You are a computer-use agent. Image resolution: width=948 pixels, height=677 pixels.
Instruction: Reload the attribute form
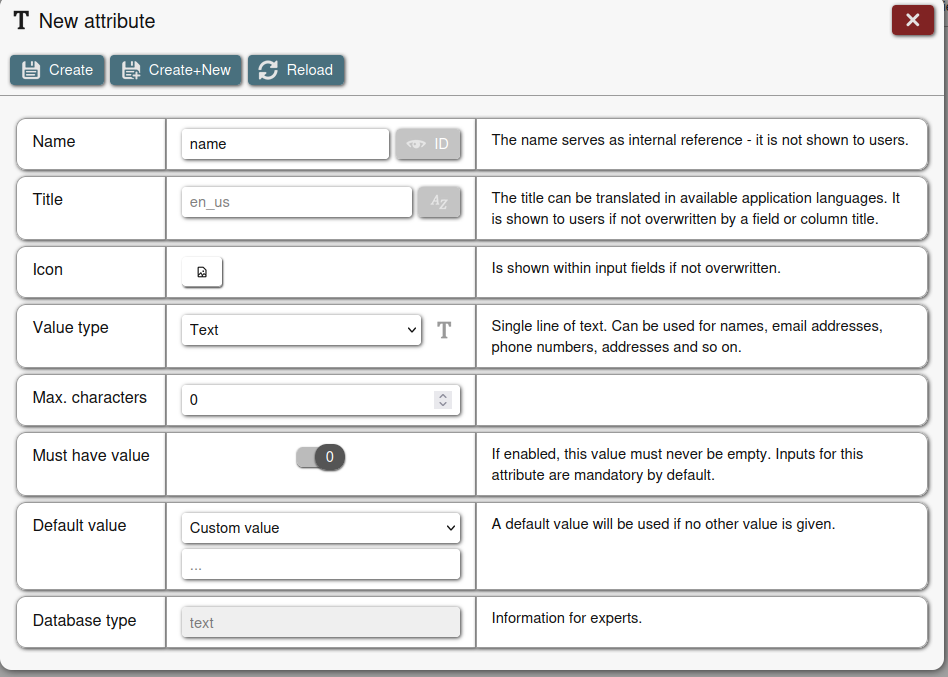pos(296,70)
